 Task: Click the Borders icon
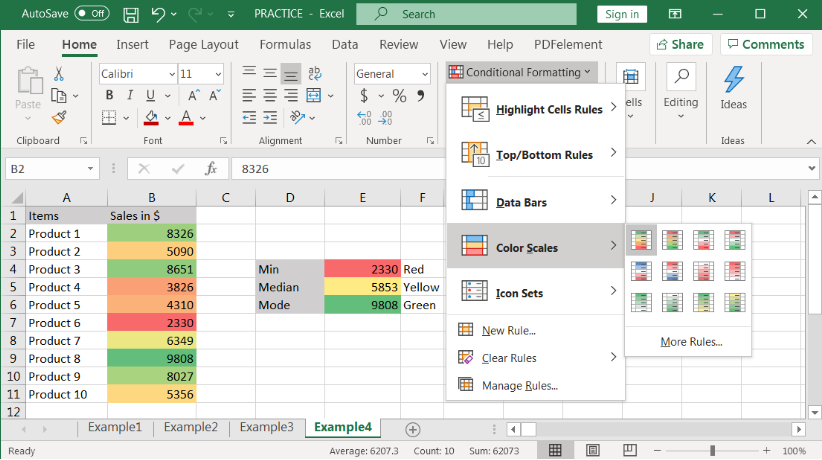coord(109,117)
